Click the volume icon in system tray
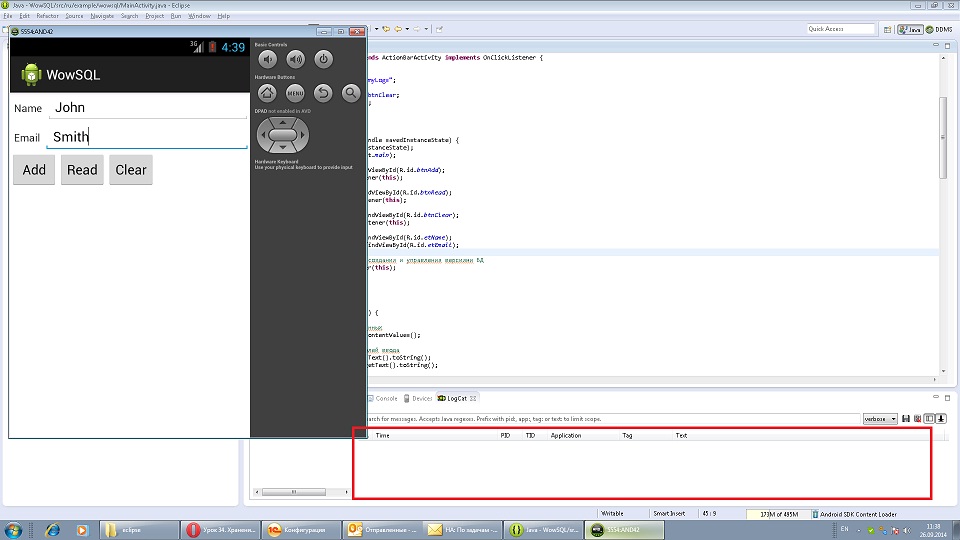Image resolution: width=960 pixels, height=540 pixels. pyautogui.click(x=907, y=530)
